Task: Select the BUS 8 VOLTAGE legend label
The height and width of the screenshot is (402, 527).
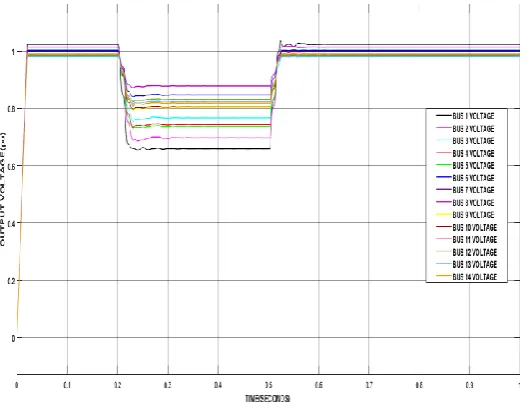Action: [473, 203]
